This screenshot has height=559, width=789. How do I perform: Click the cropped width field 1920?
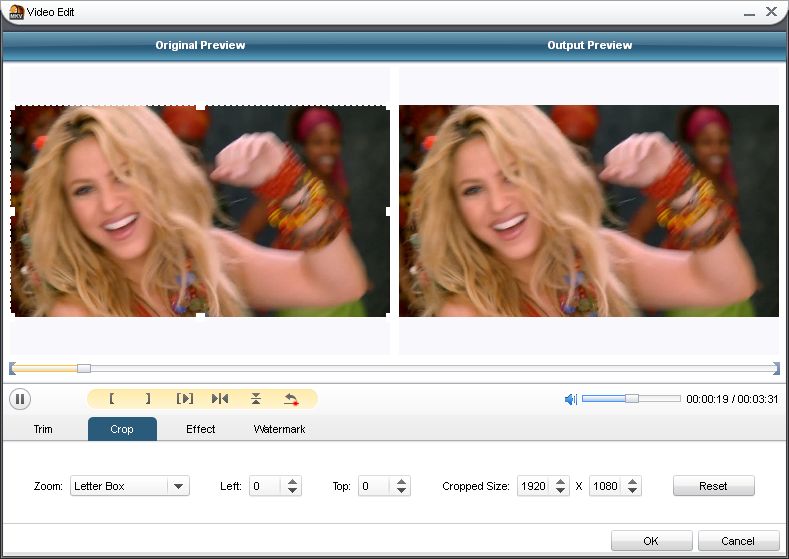tap(534, 486)
